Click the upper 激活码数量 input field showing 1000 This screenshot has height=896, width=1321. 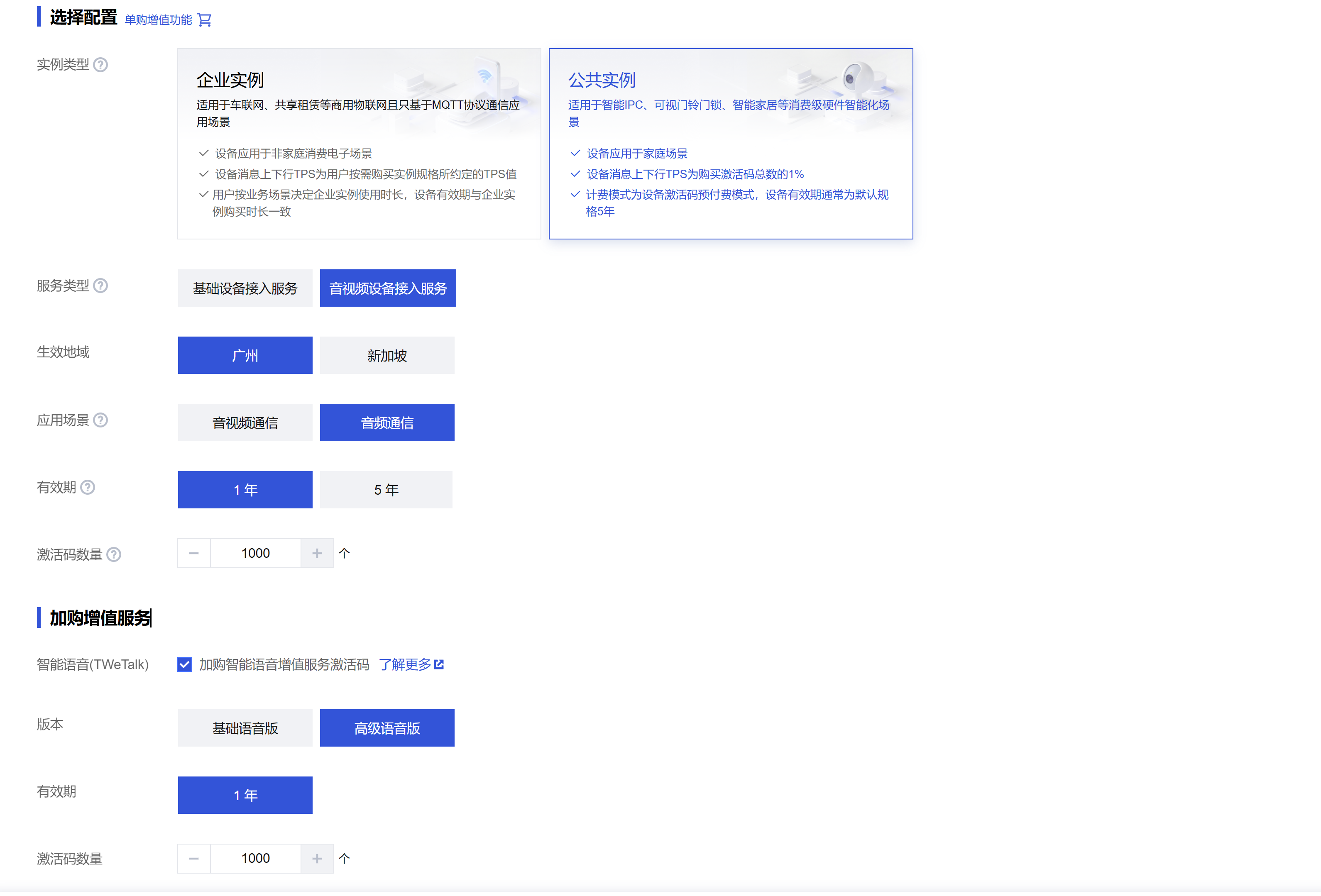coord(255,553)
